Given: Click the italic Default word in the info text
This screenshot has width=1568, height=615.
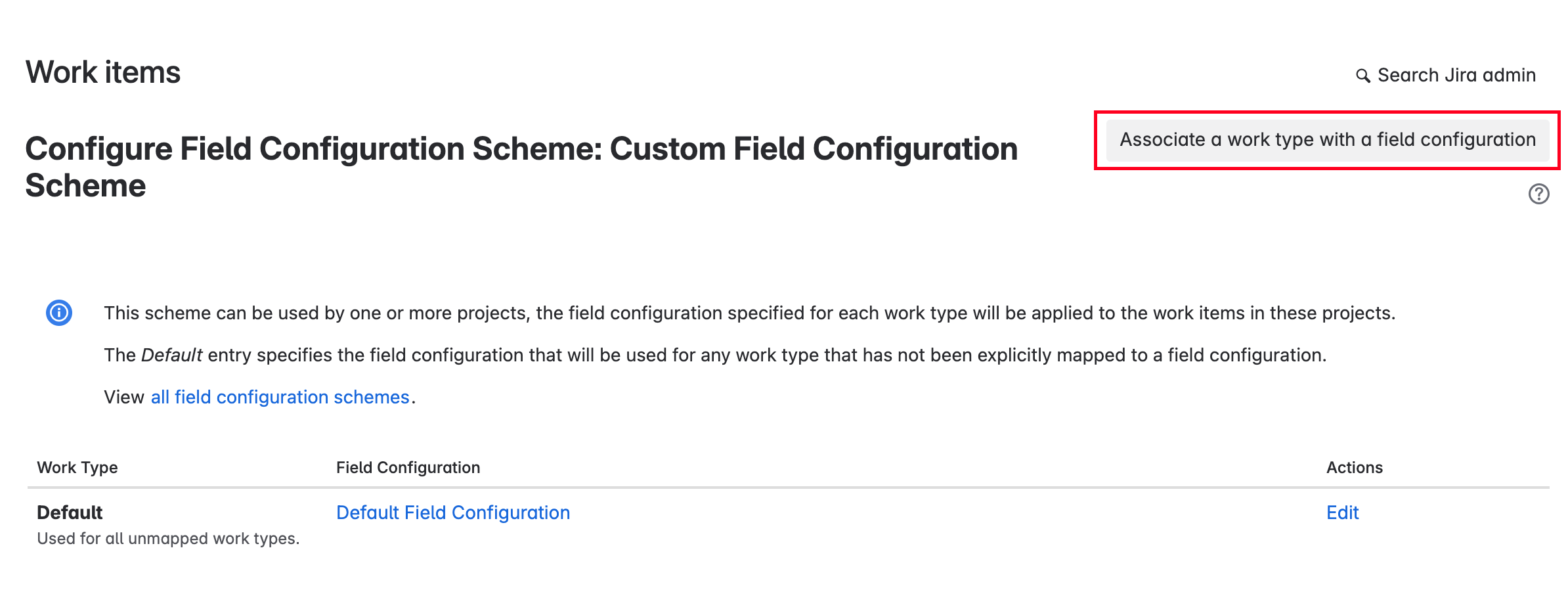Looking at the screenshot, I should coord(171,355).
